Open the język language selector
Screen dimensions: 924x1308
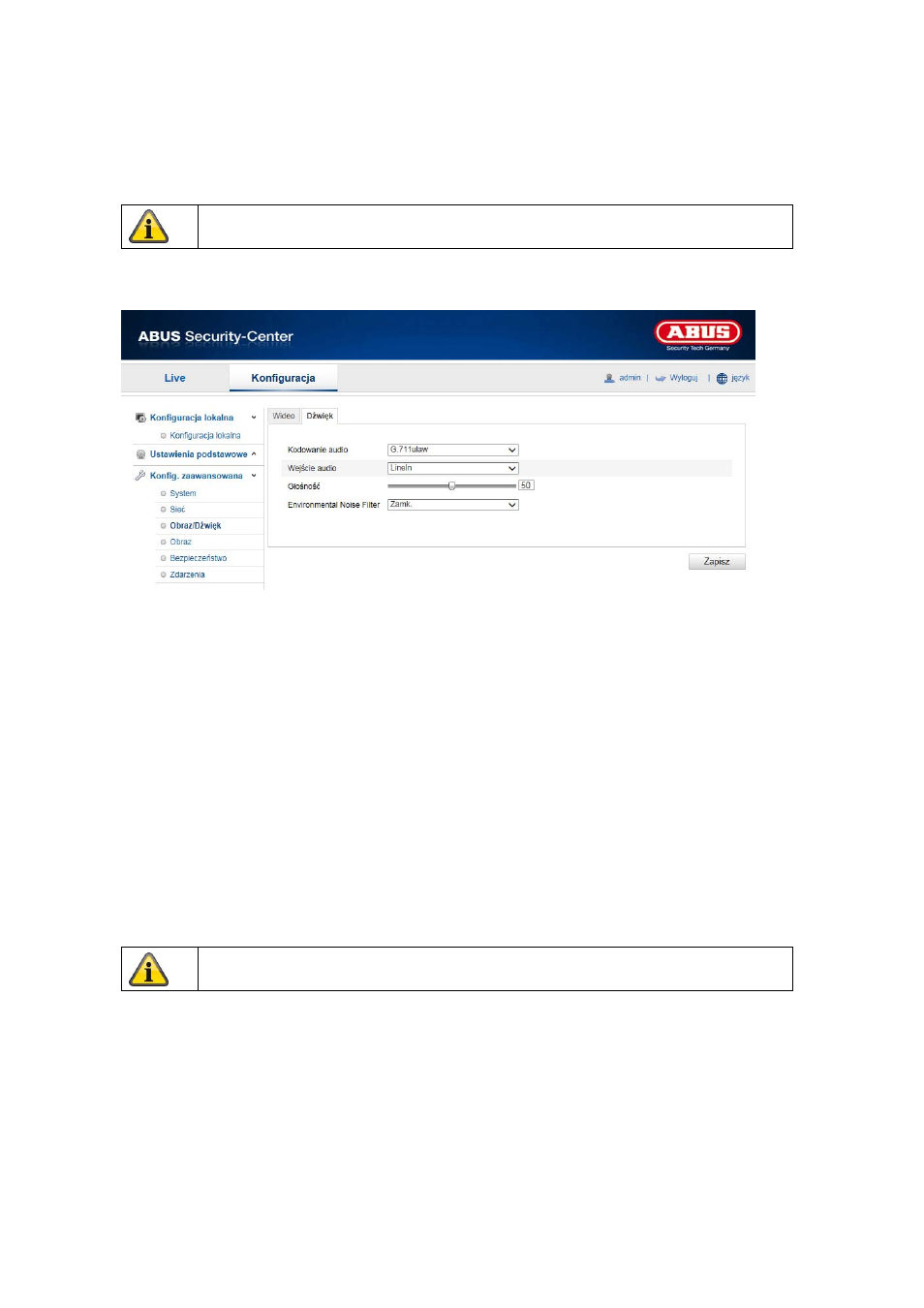click(x=740, y=378)
